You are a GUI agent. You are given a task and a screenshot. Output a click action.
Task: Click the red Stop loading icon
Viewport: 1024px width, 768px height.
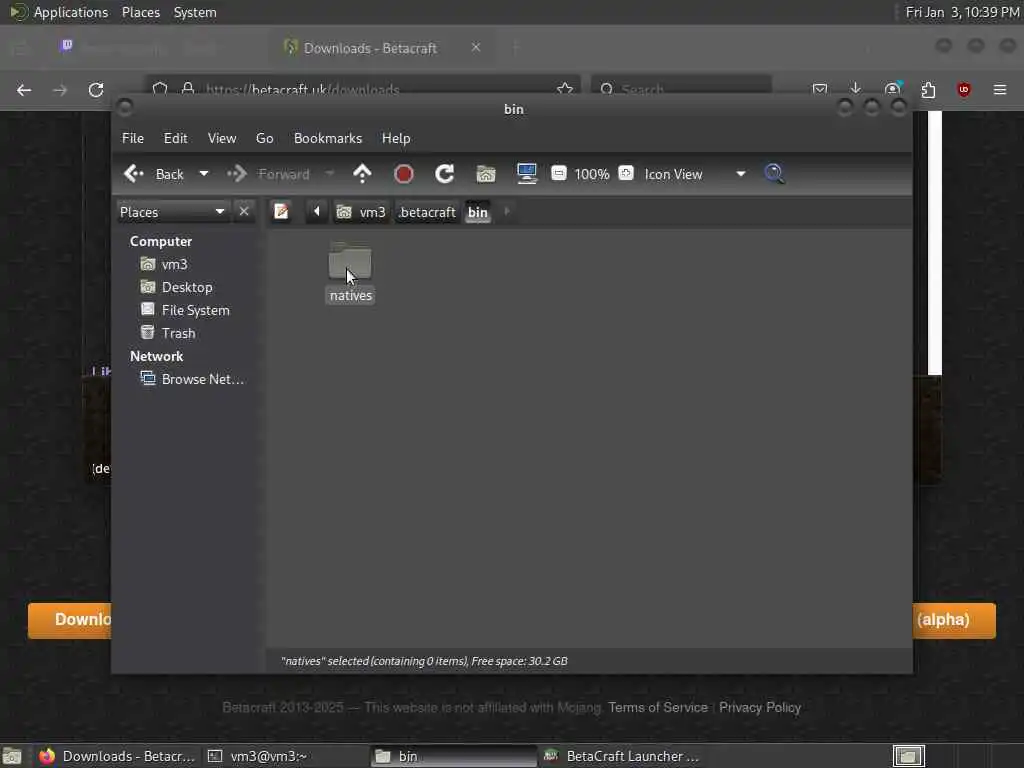coord(404,174)
